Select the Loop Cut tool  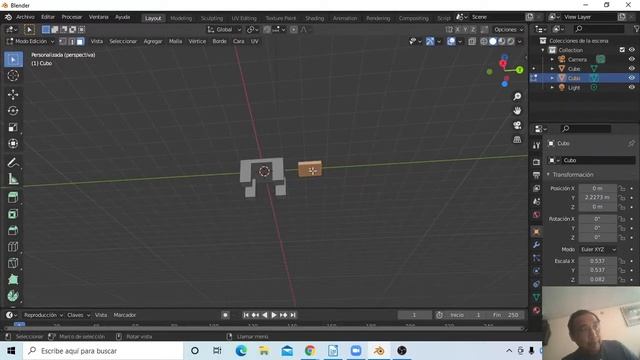tap(13, 247)
